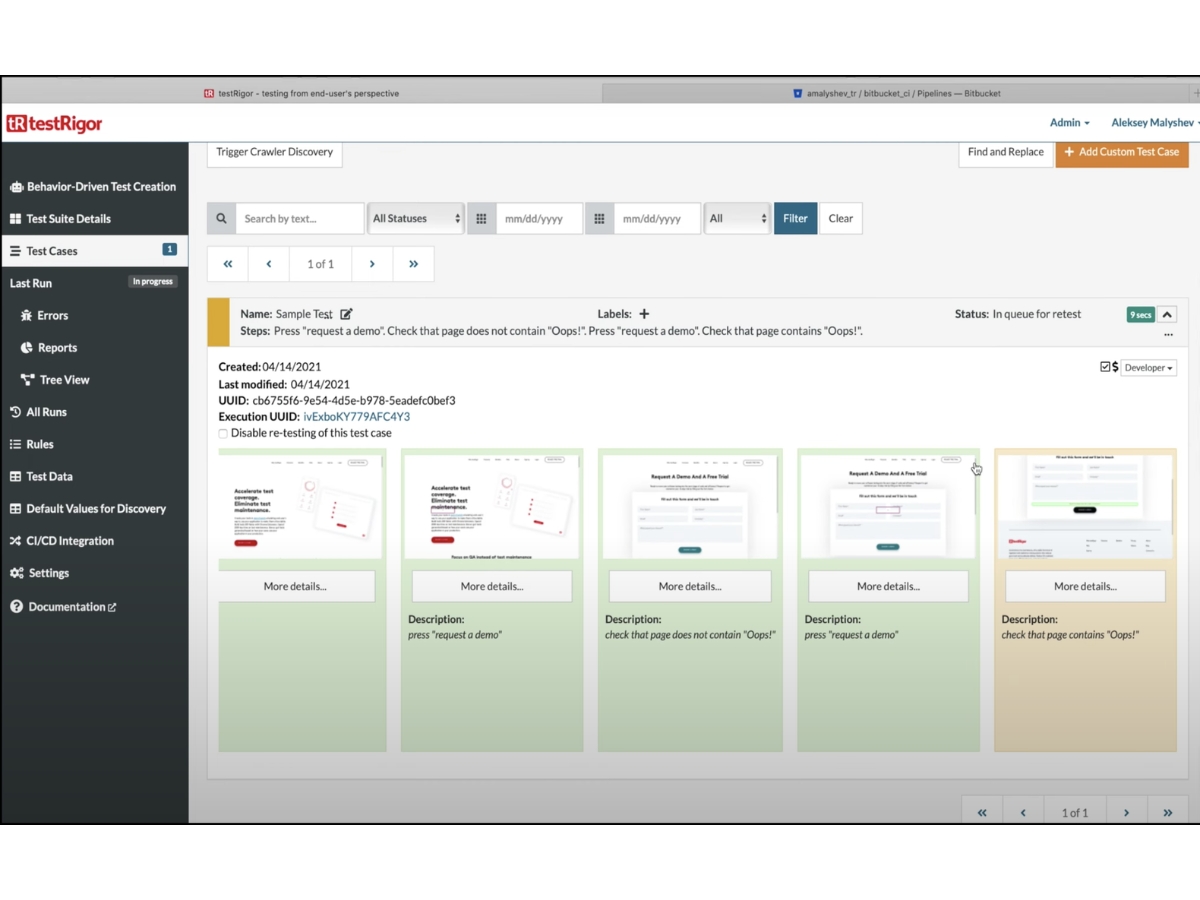This screenshot has height=900, width=1200.
Task: Click More details for 'check that page contains Oops'
Action: click(1085, 587)
